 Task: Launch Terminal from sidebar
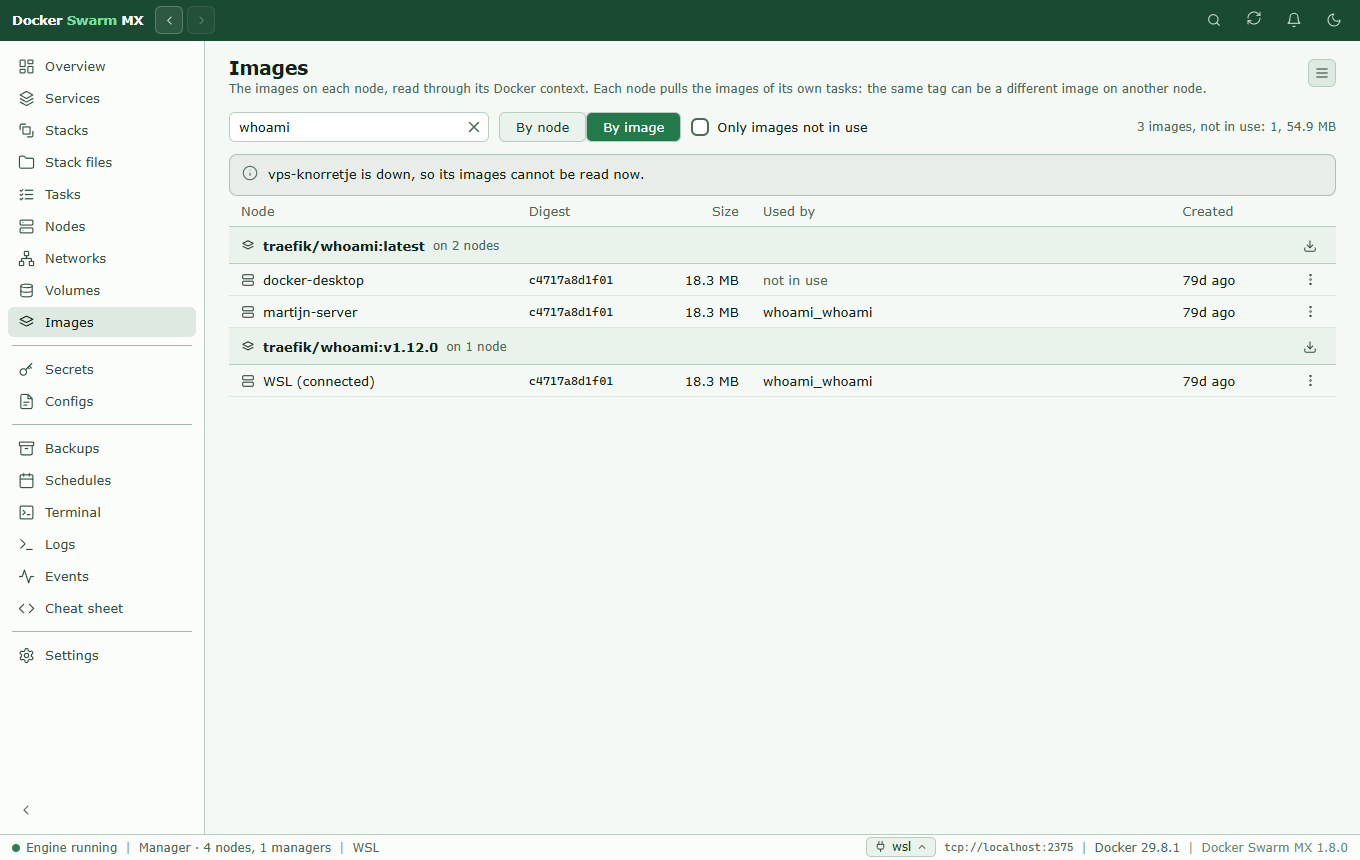pyautogui.click(x=102, y=512)
